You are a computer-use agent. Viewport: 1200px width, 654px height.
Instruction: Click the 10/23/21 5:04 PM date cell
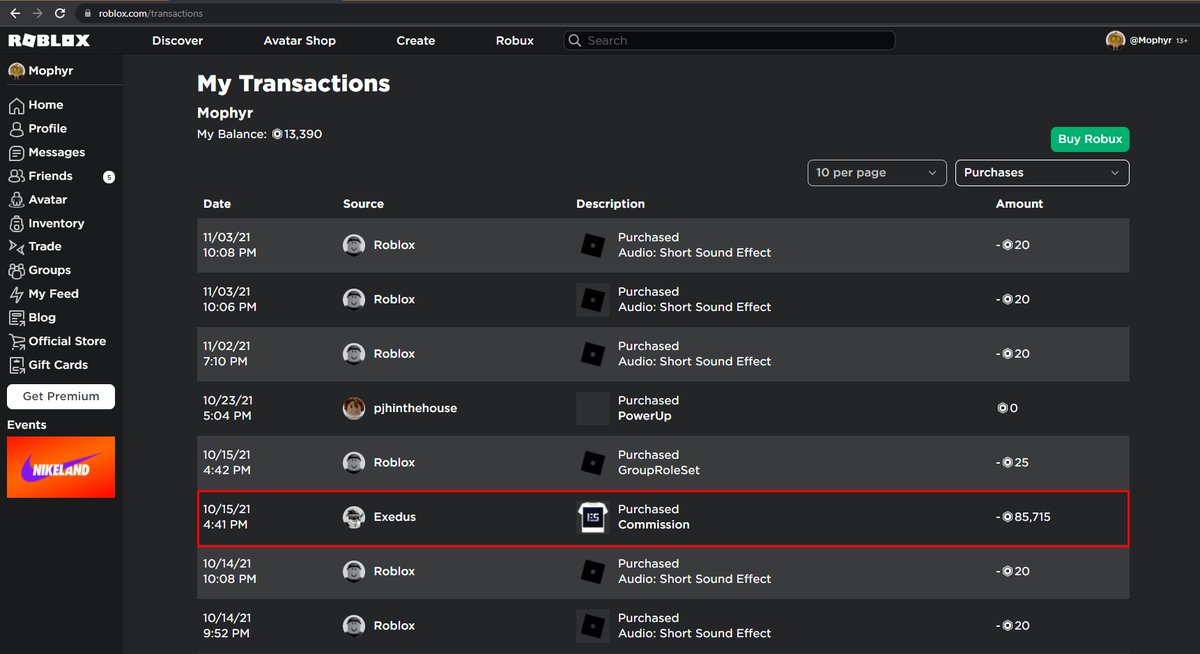[227, 408]
